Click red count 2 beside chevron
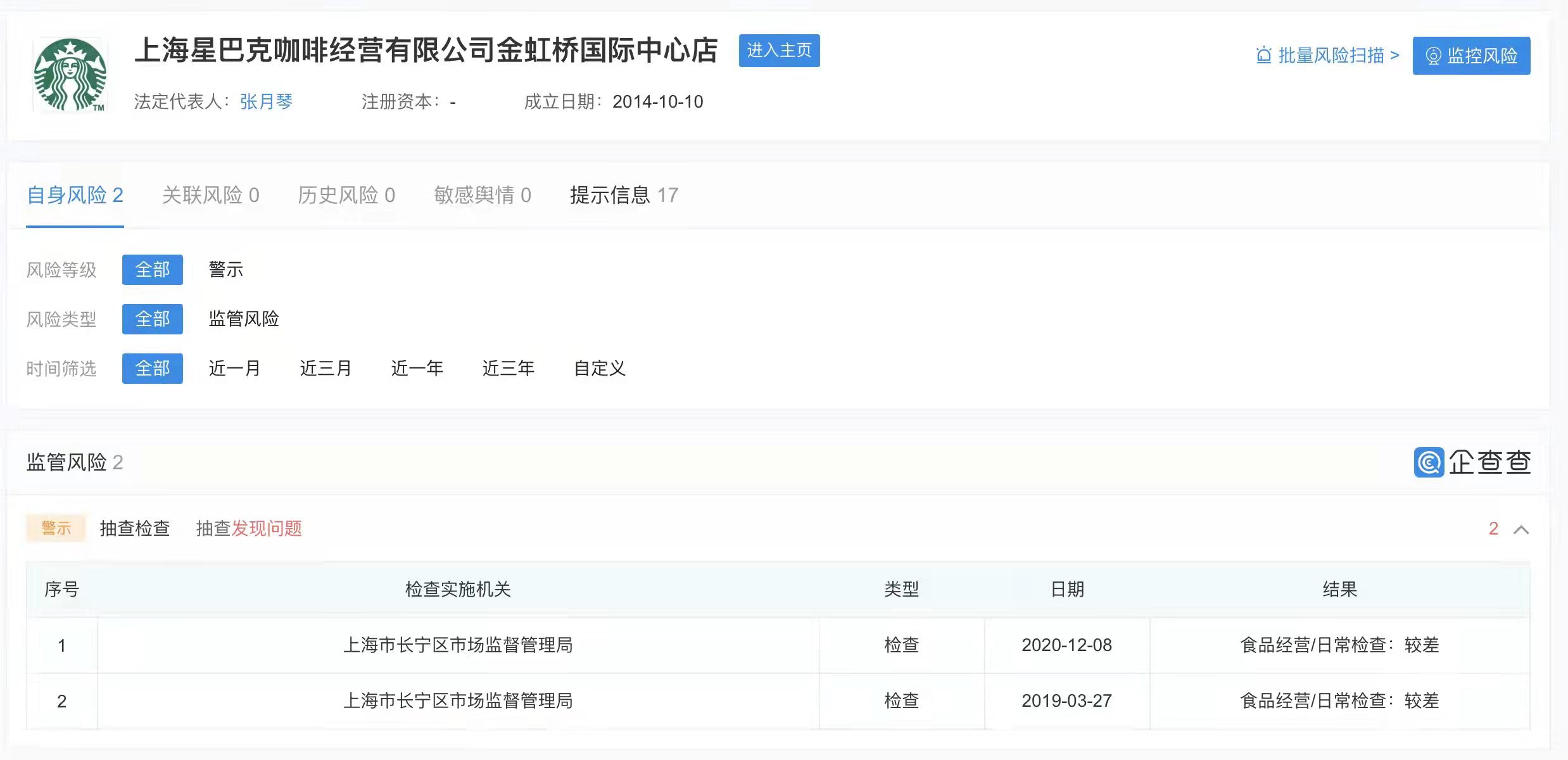 [1493, 529]
